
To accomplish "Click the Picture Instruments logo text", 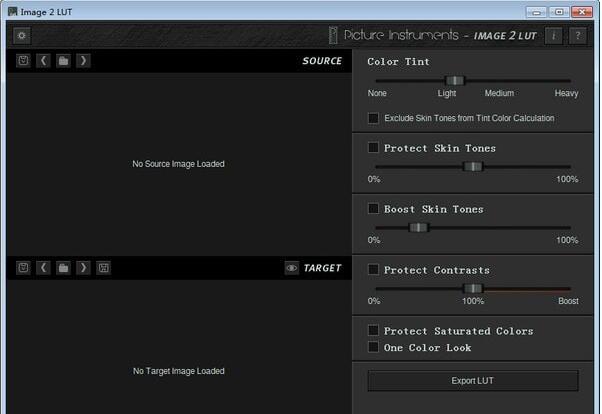I will (x=401, y=35).
